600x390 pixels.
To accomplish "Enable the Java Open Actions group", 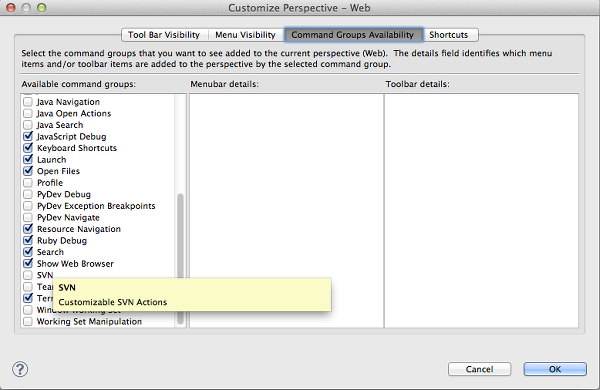I will (x=28, y=113).
